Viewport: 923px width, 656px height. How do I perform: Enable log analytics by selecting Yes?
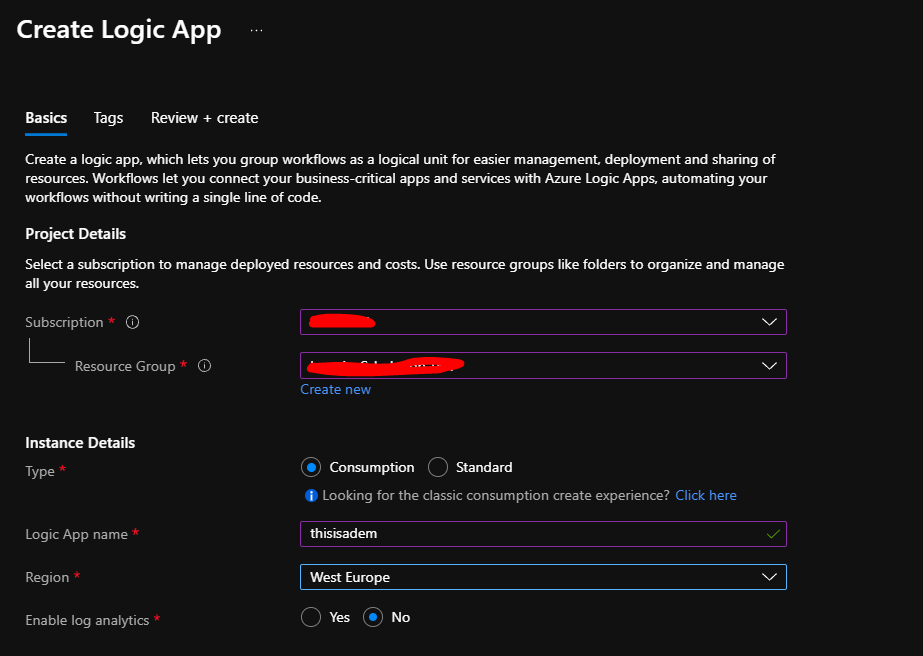311,617
